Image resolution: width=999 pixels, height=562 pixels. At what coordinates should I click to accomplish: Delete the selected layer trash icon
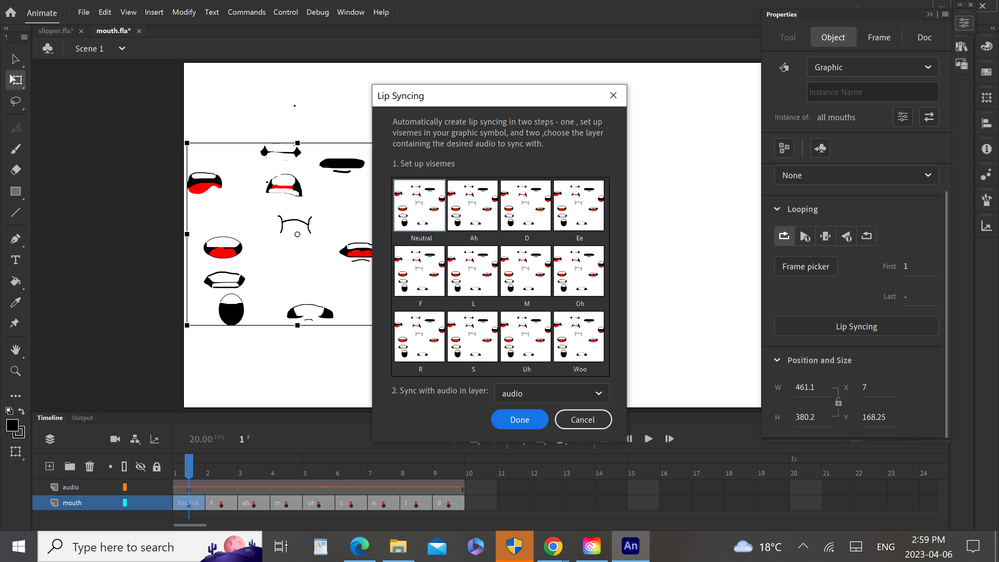[89, 466]
